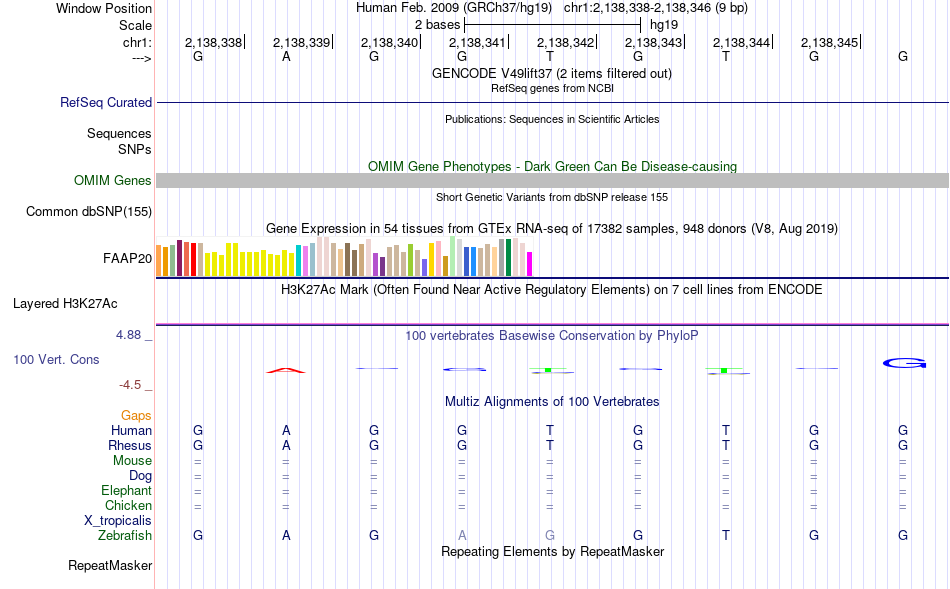Click the magenta last GTEx expression bar
Image resolution: width=950 pixels, height=589 pixels.
(x=530, y=264)
